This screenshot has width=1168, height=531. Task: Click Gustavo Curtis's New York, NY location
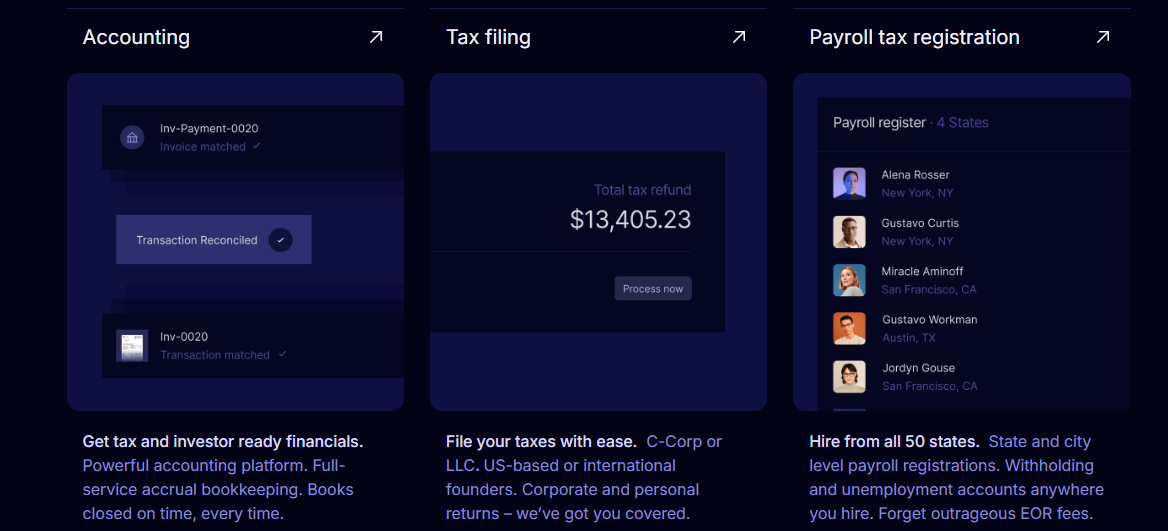[917, 241]
